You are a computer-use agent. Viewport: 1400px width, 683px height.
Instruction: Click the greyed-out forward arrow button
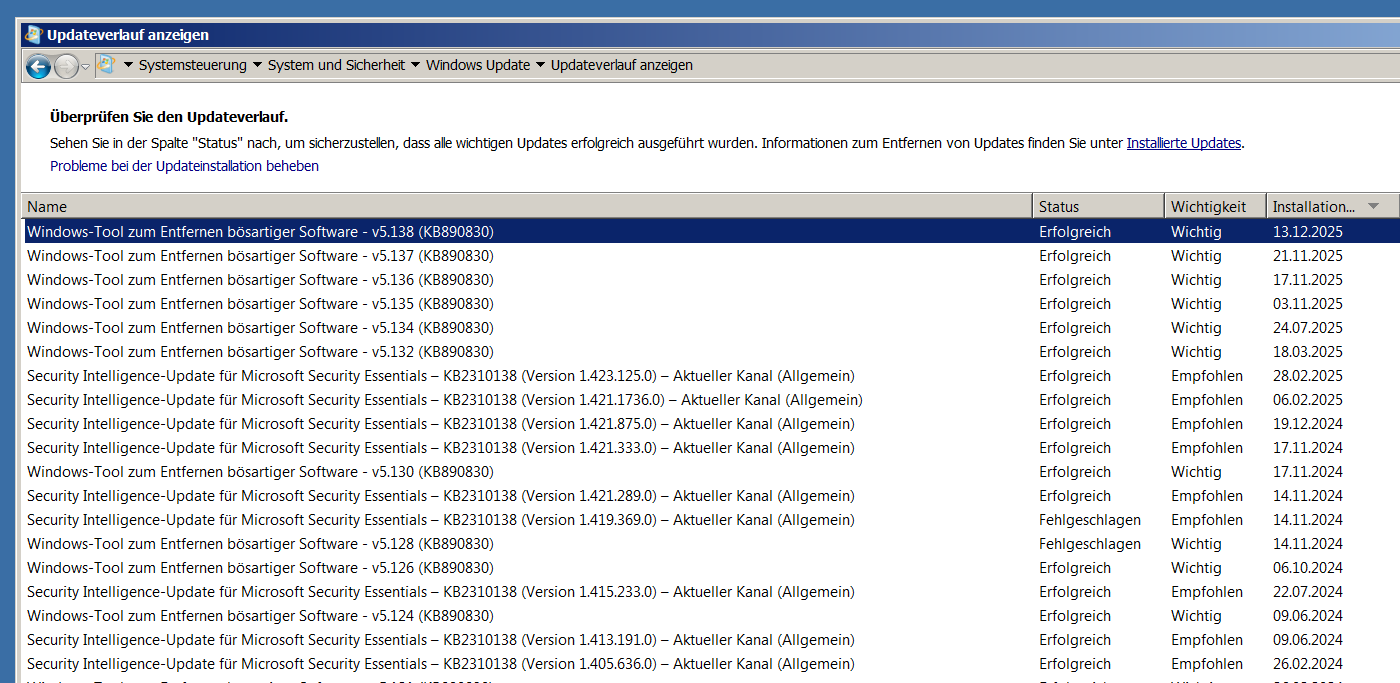click(66, 67)
